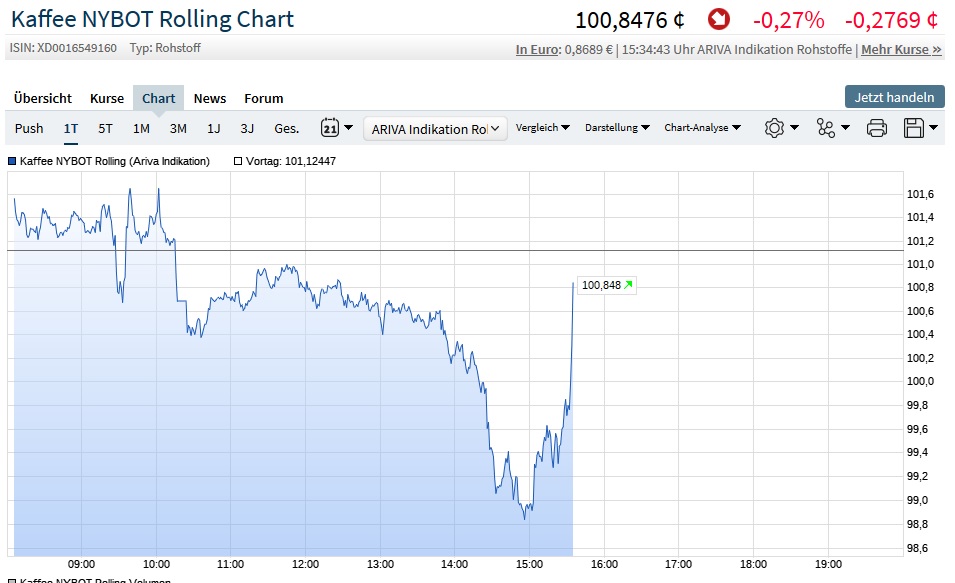
Task: Open the Übersicht tab
Action: 43,98
